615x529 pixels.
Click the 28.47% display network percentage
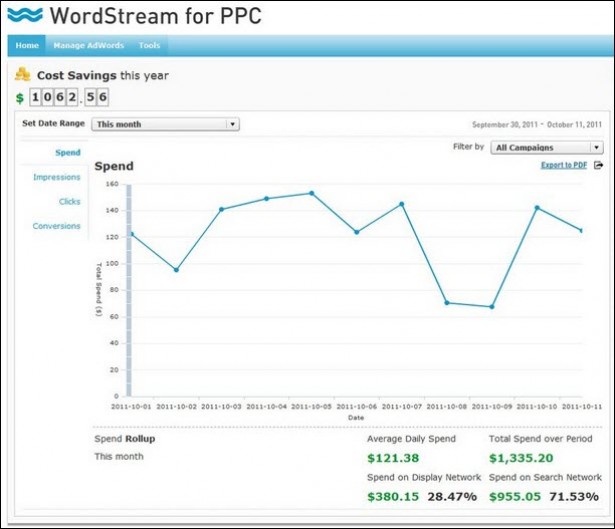[x=452, y=496]
